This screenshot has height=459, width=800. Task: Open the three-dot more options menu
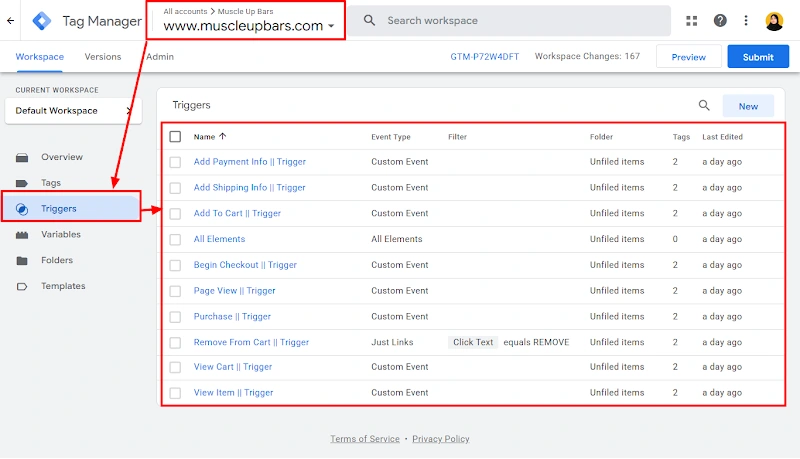(x=746, y=20)
